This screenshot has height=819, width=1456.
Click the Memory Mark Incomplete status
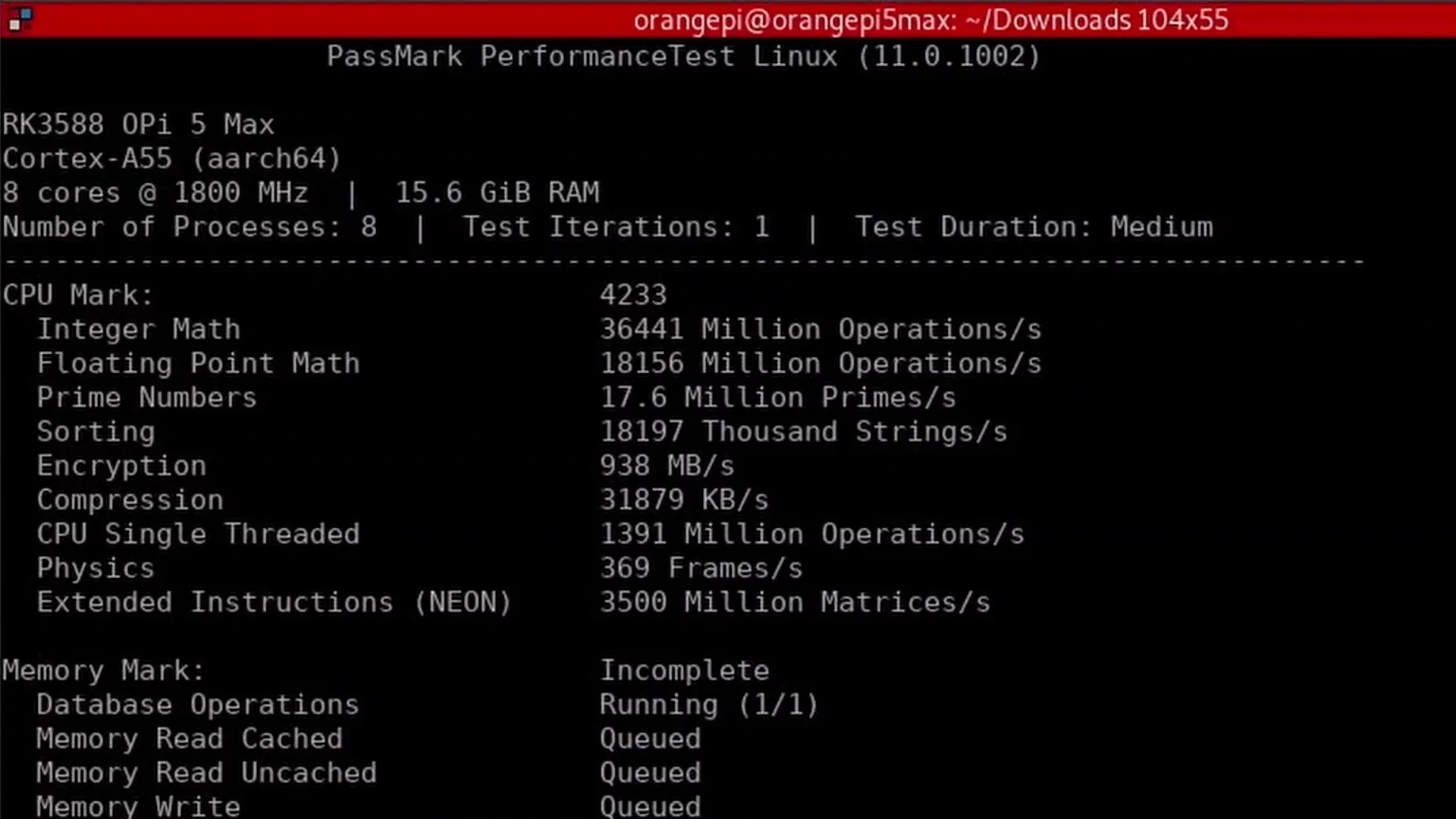coord(684,670)
